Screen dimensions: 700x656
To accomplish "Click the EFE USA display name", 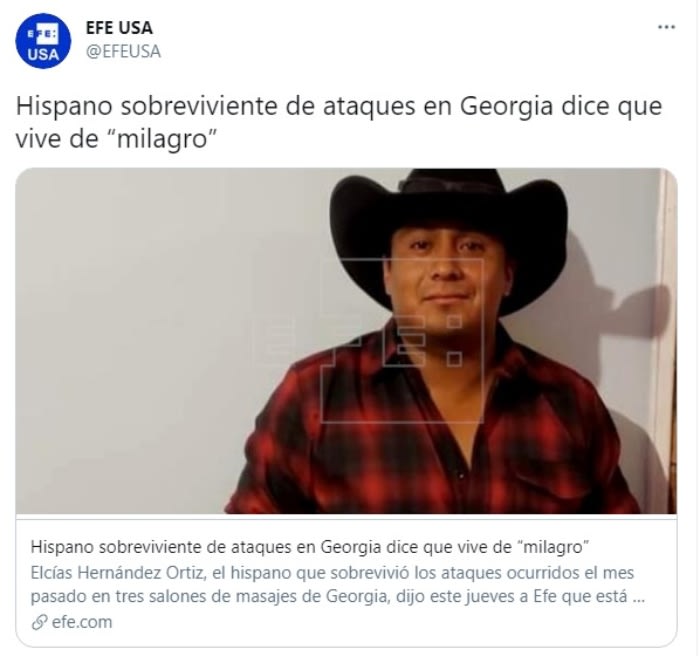I will (x=119, y=28).
